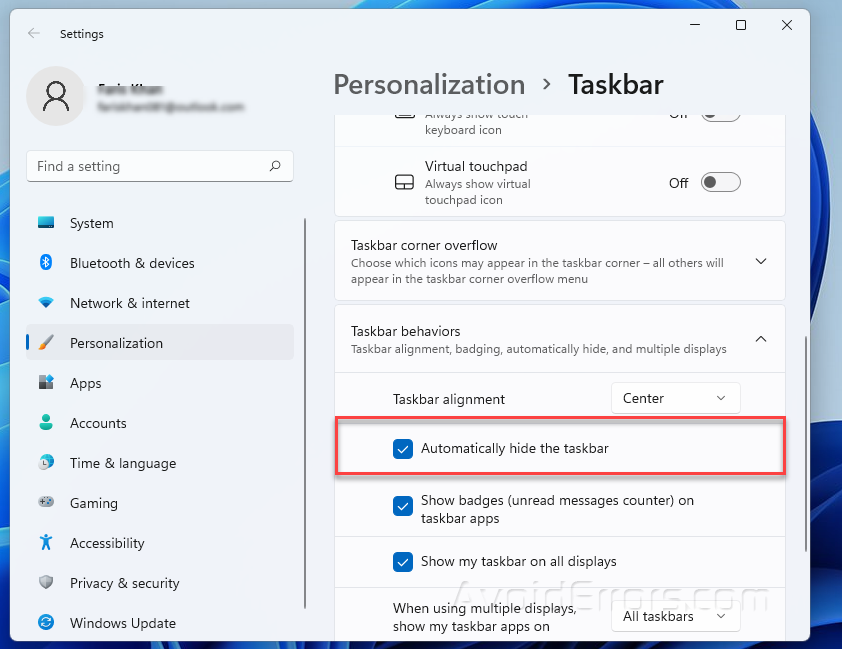The width and height of the screenshot is (842, 649).
Task: Toggle the Virtual touchpad switch
Action: 720,182
